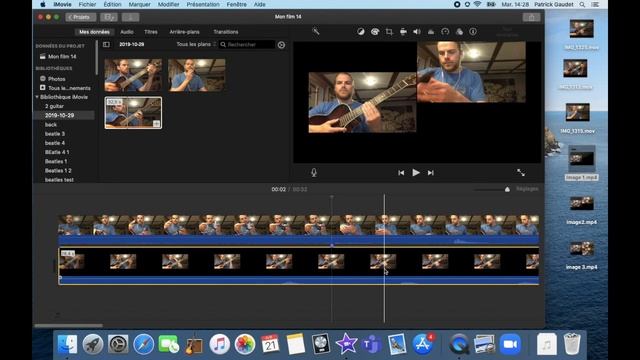Open Safari from the dock
This screenshot has height=360, width=640.
(x=144, y=344)
